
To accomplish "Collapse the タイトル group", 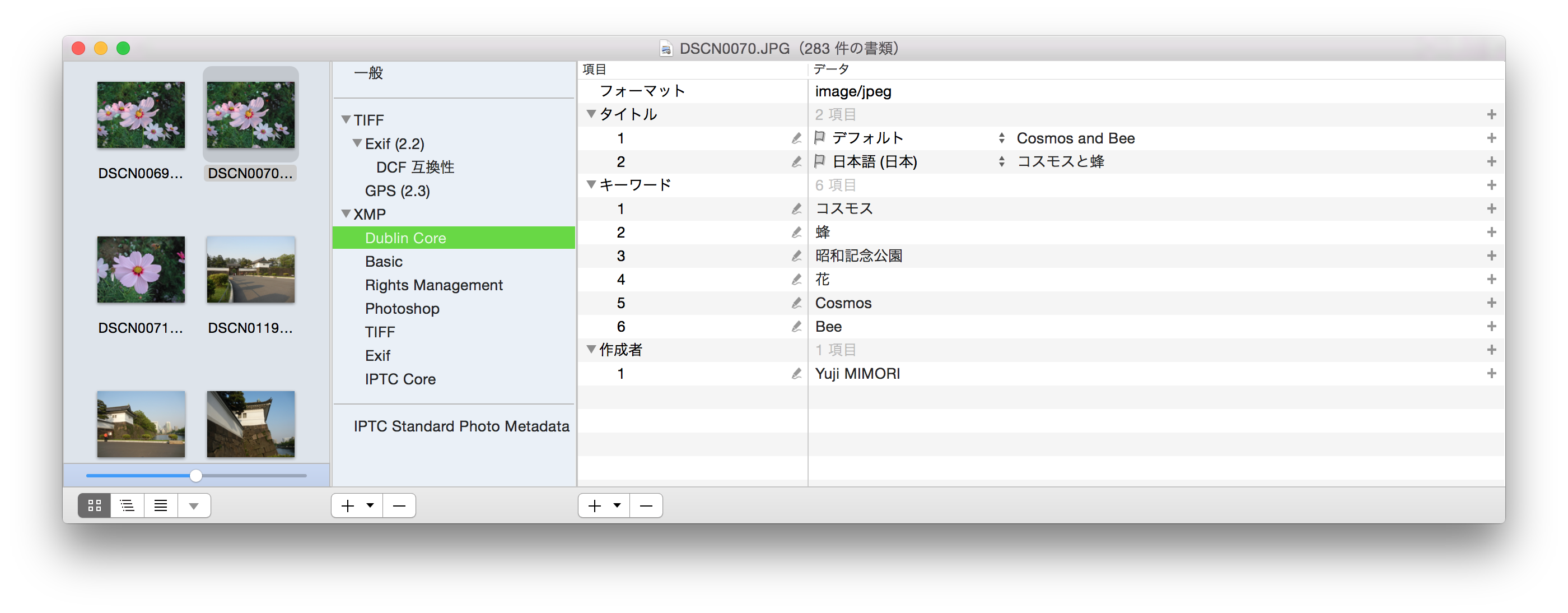I will (x=590, y=114).
